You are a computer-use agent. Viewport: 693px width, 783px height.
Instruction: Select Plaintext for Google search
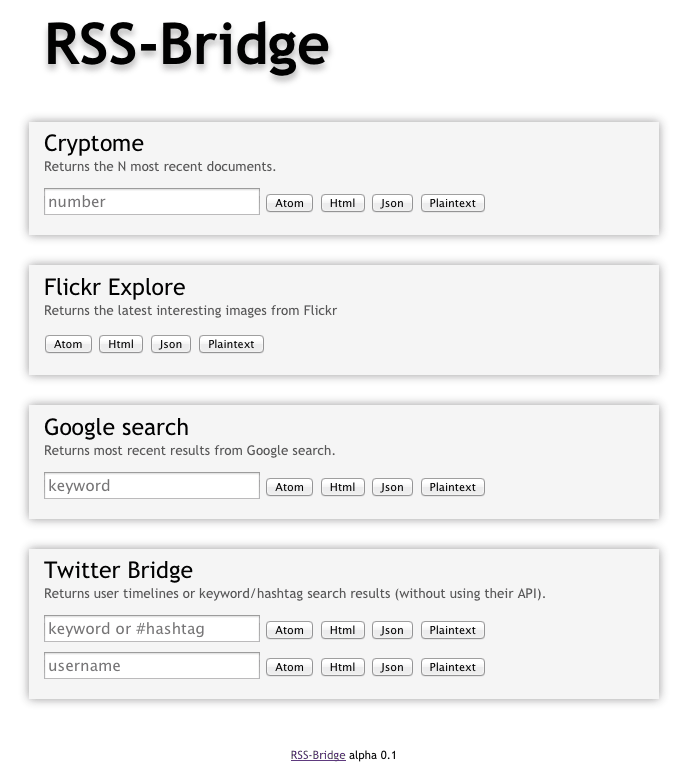coord(453,487)
